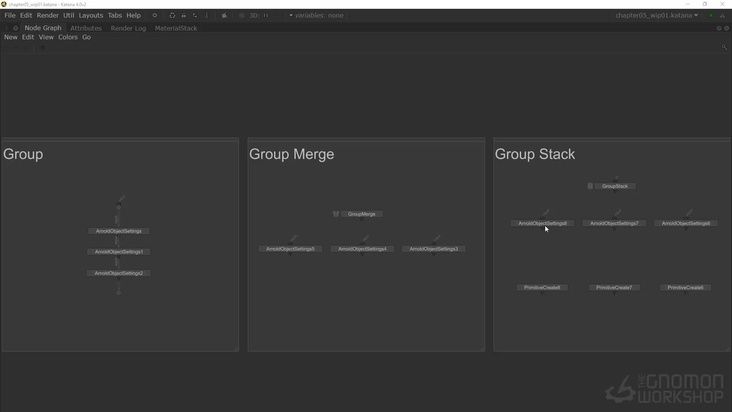Open the File menu
Screen dimensions: 732x412
[x=10, y=15]
